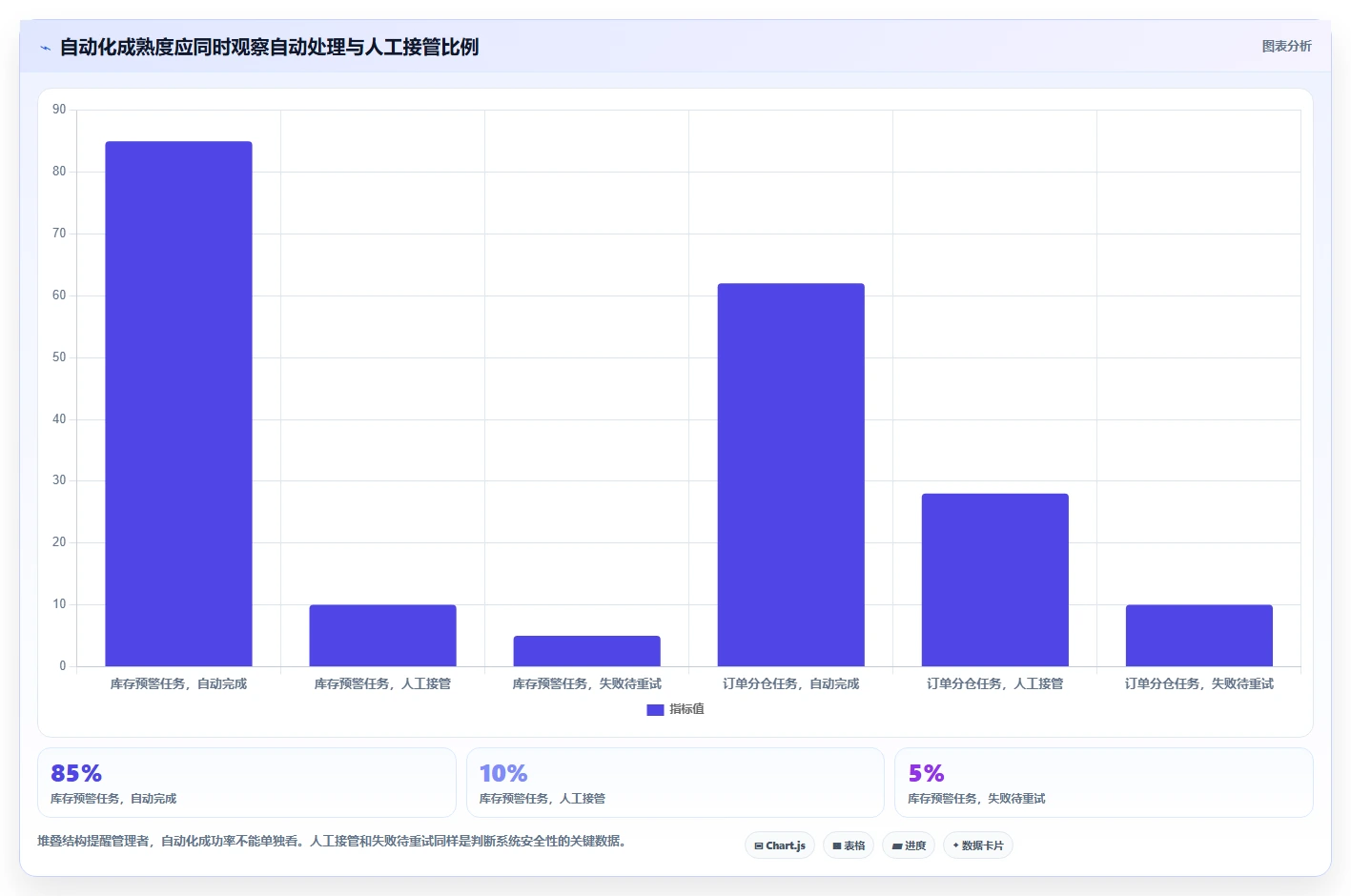The height and width of the screenshot is (896, 1351).
Task: Click the 订单分仓任务，人工接管 bar
Action: pyautogui.click(x=994, y=580)
